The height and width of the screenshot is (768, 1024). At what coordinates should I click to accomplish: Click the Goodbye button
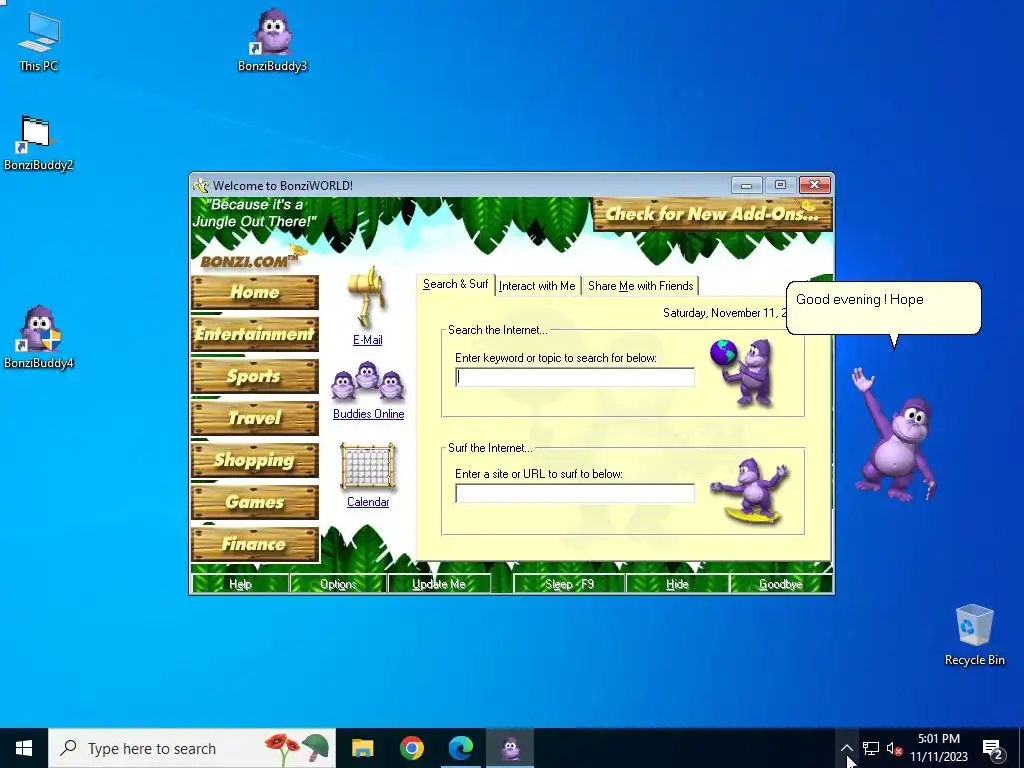coord(780,584)
